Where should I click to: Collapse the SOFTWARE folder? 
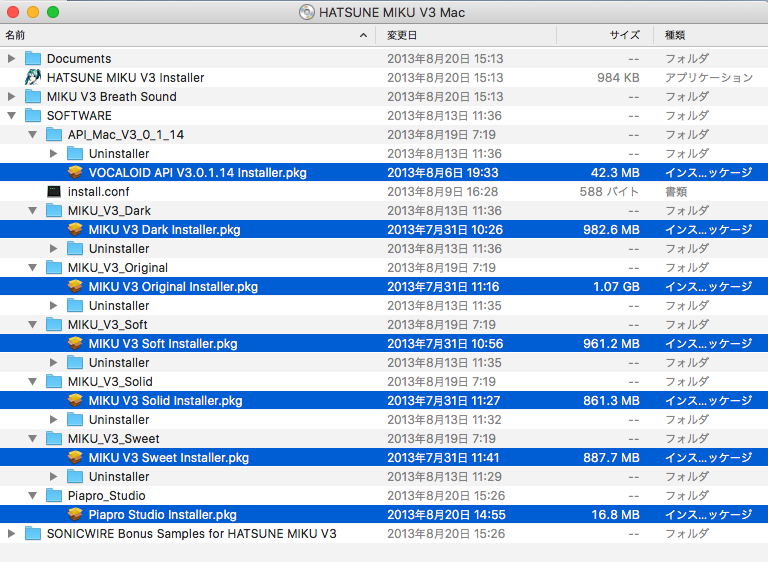11,116
